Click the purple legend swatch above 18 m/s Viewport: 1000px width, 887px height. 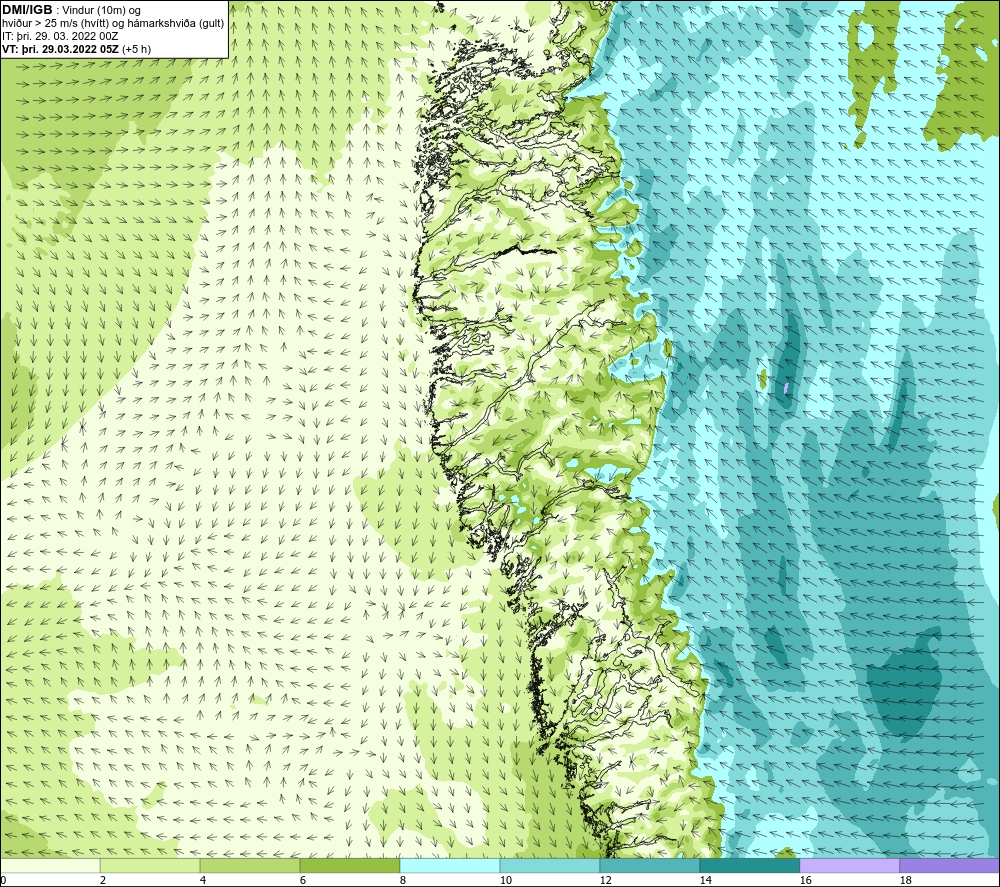coord(950,865)
